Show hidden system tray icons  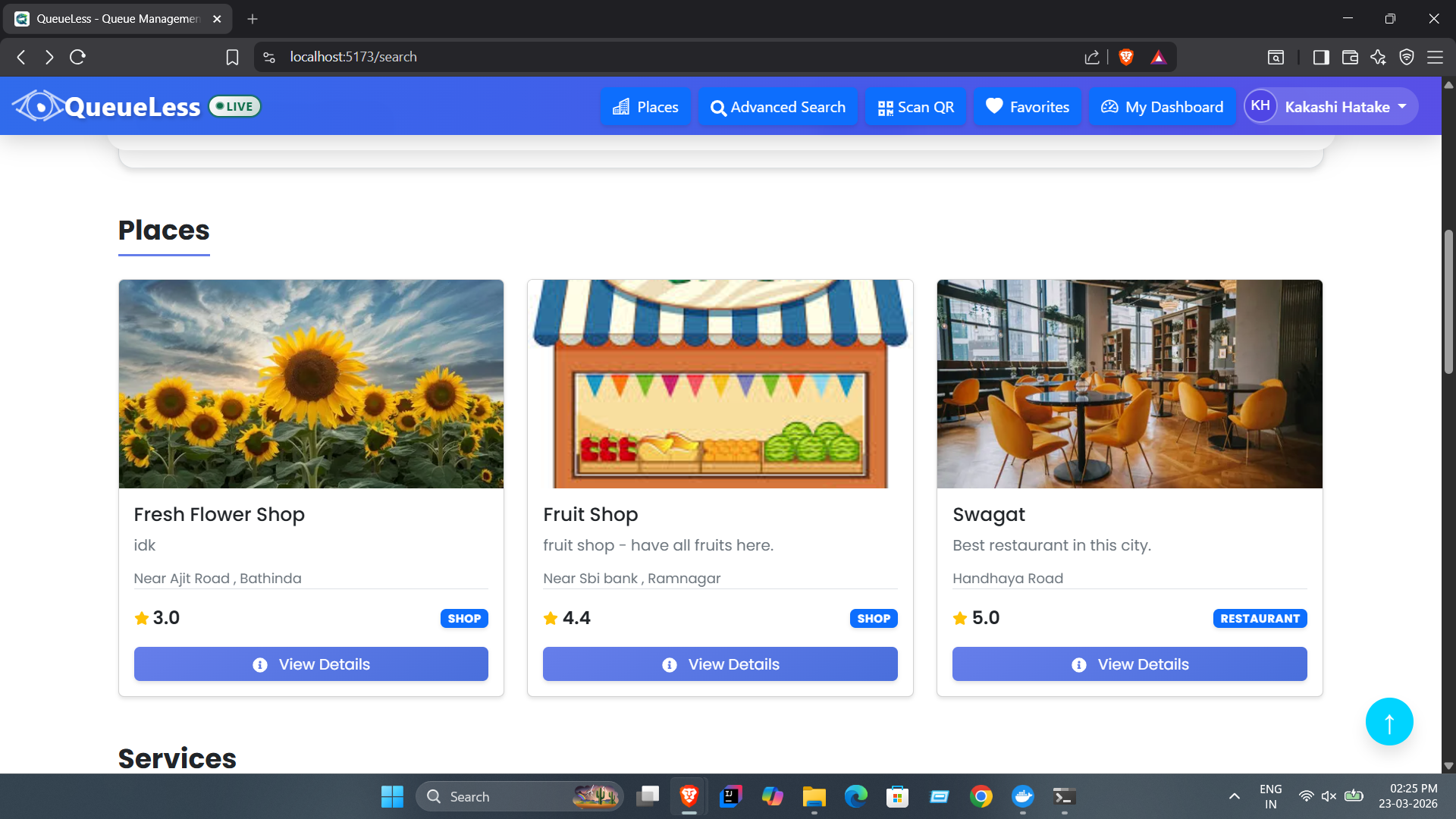click(x=1235, y=796)
